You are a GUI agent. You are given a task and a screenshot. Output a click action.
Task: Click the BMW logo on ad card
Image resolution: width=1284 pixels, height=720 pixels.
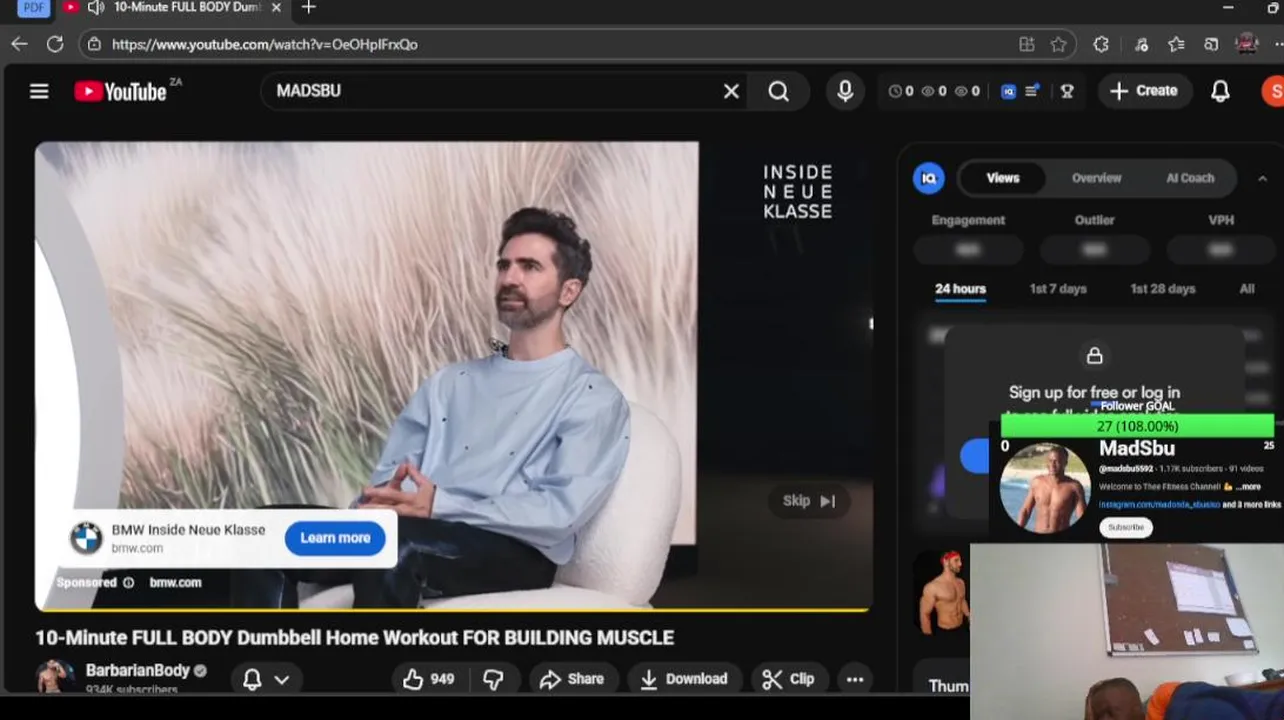[86, 538]
